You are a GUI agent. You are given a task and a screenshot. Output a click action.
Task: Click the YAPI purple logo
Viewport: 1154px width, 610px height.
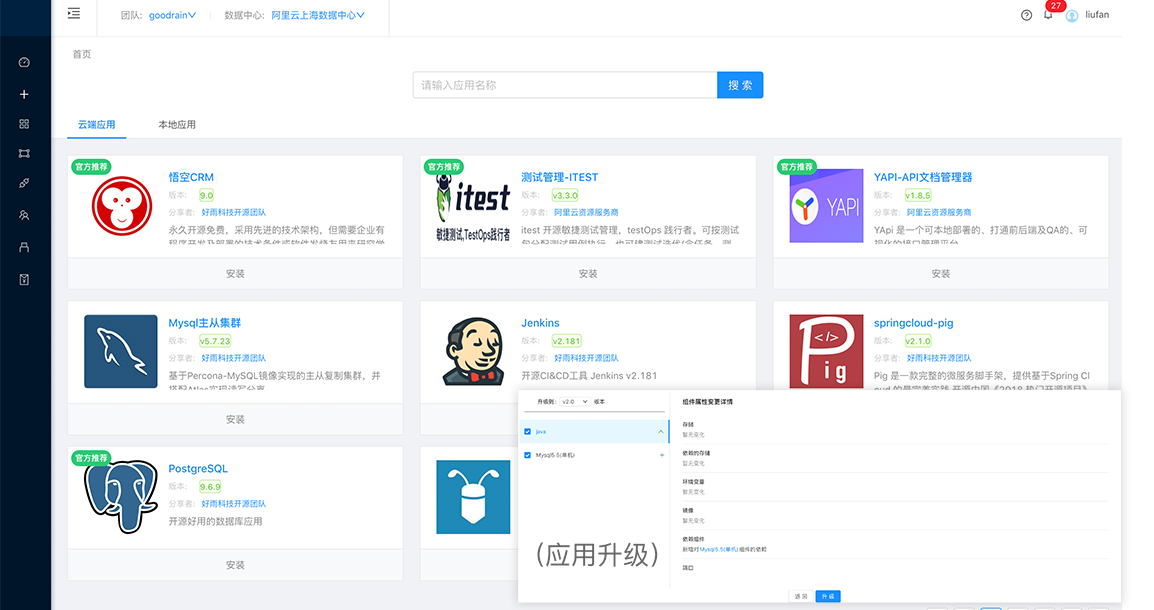[826, 206]
